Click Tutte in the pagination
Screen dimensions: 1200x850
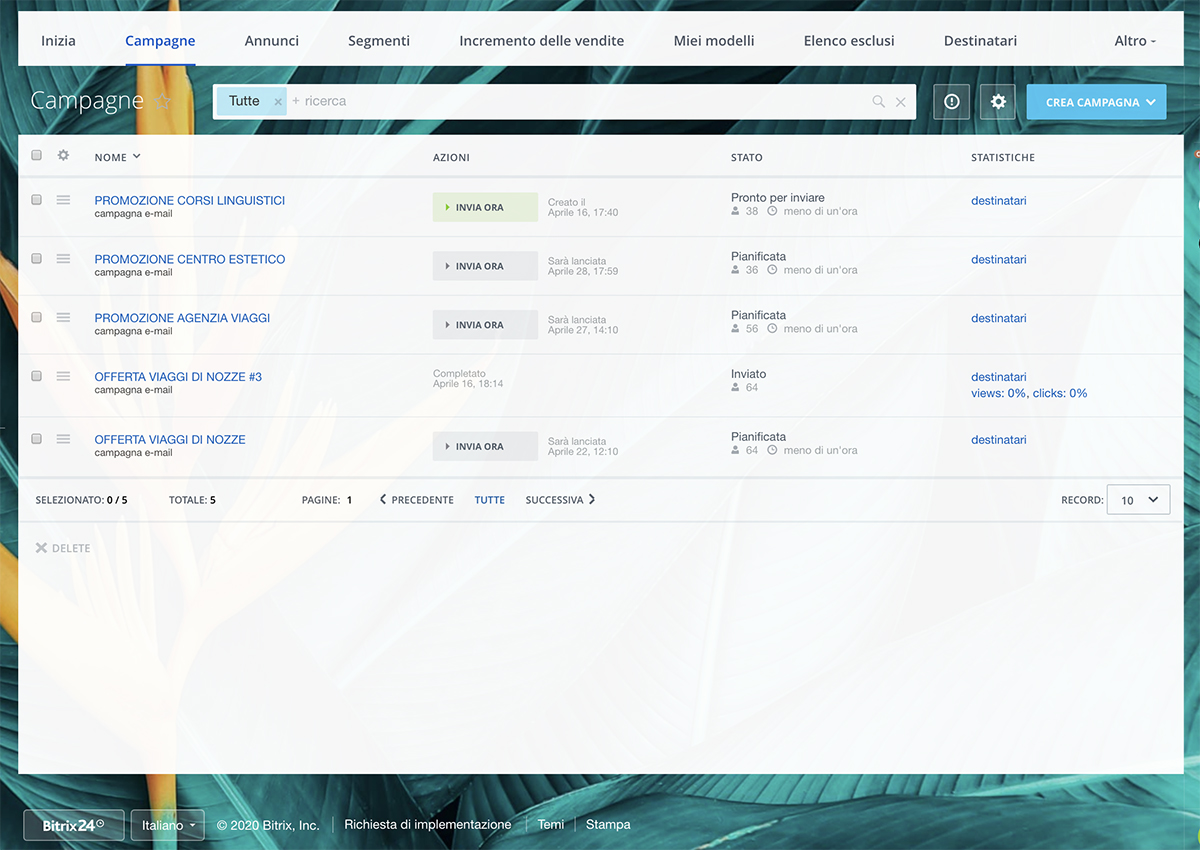[489, 500]
